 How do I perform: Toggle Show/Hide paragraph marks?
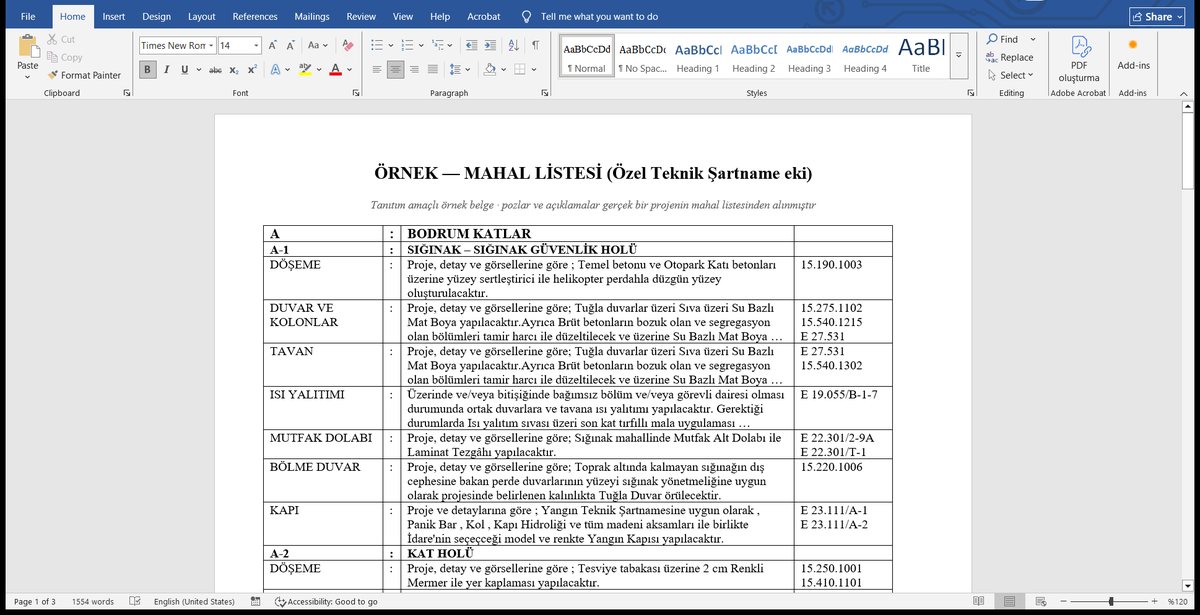(x=535, y=45)
